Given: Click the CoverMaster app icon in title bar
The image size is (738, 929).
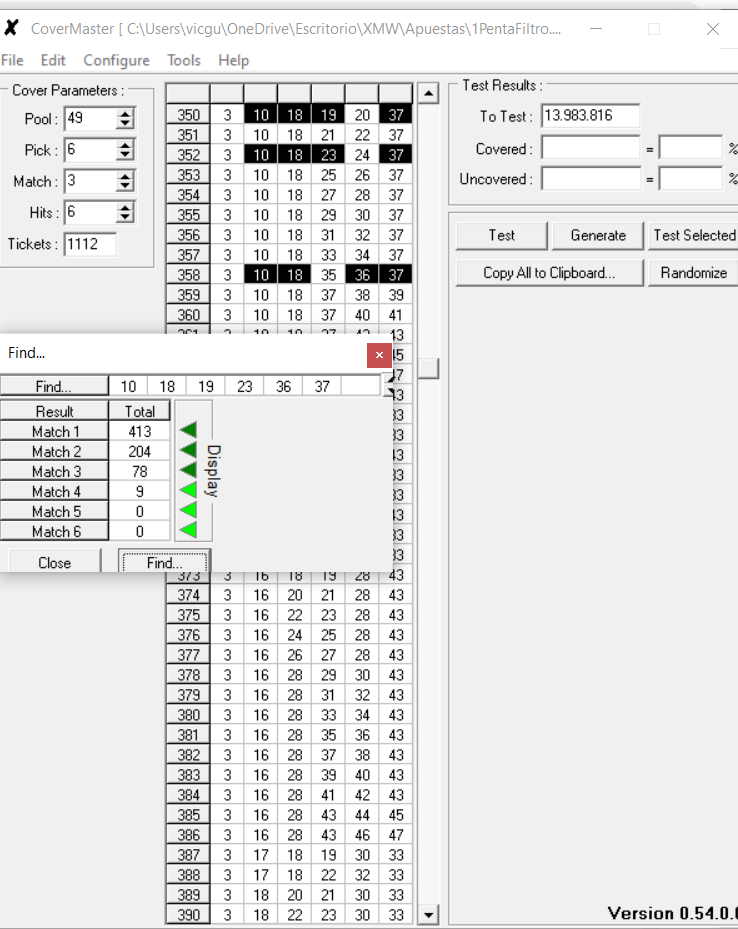Looking at the screenshot, I should coord(11,28).
